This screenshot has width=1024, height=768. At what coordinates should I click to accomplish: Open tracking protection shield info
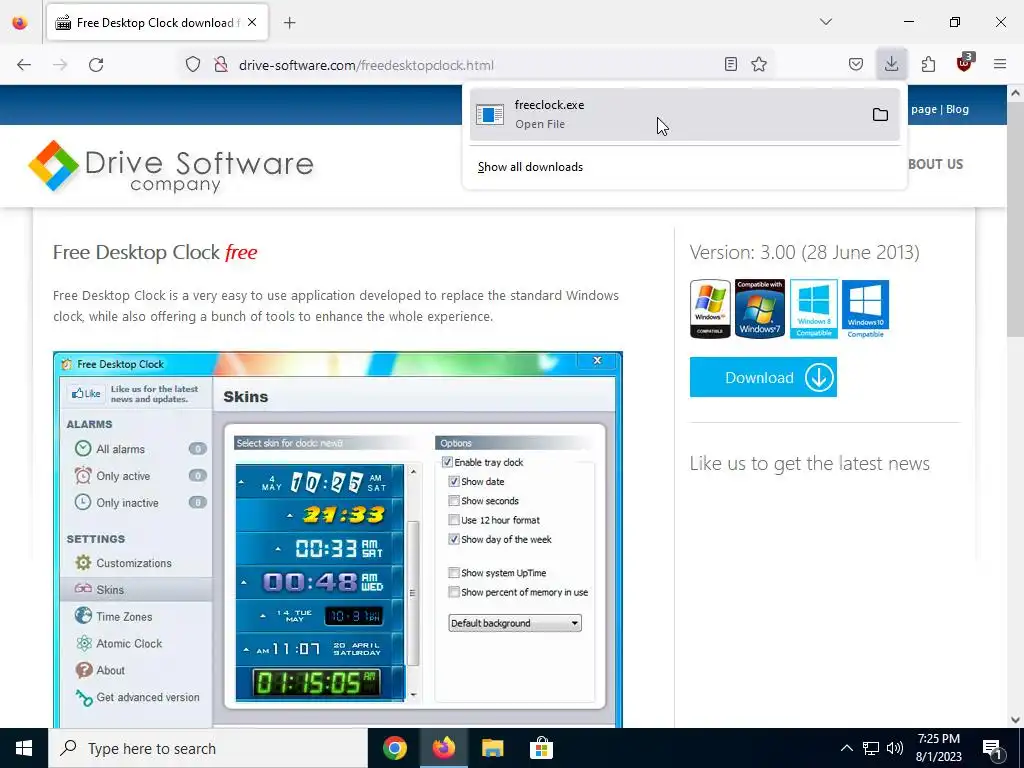[x=193, y=65]
